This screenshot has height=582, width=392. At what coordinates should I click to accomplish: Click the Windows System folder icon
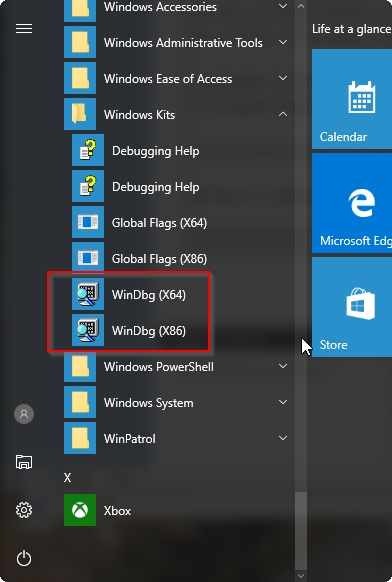[80, 402]
